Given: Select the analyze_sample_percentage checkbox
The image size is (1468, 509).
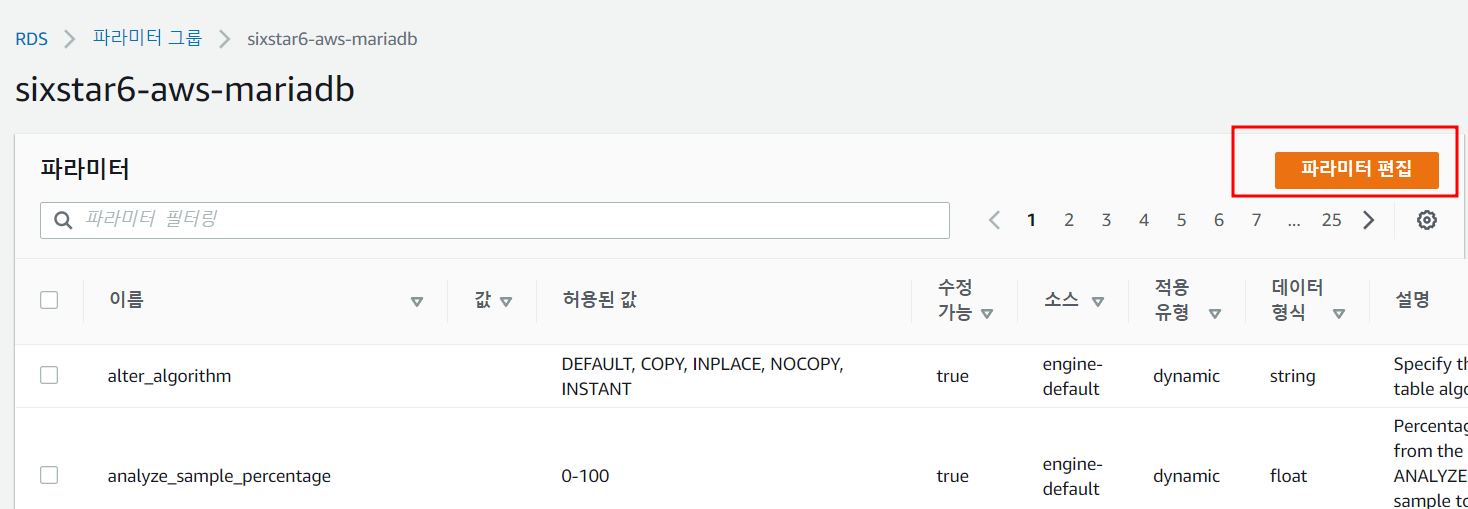Looking at the screenshot, I should [x=49, y=475].
